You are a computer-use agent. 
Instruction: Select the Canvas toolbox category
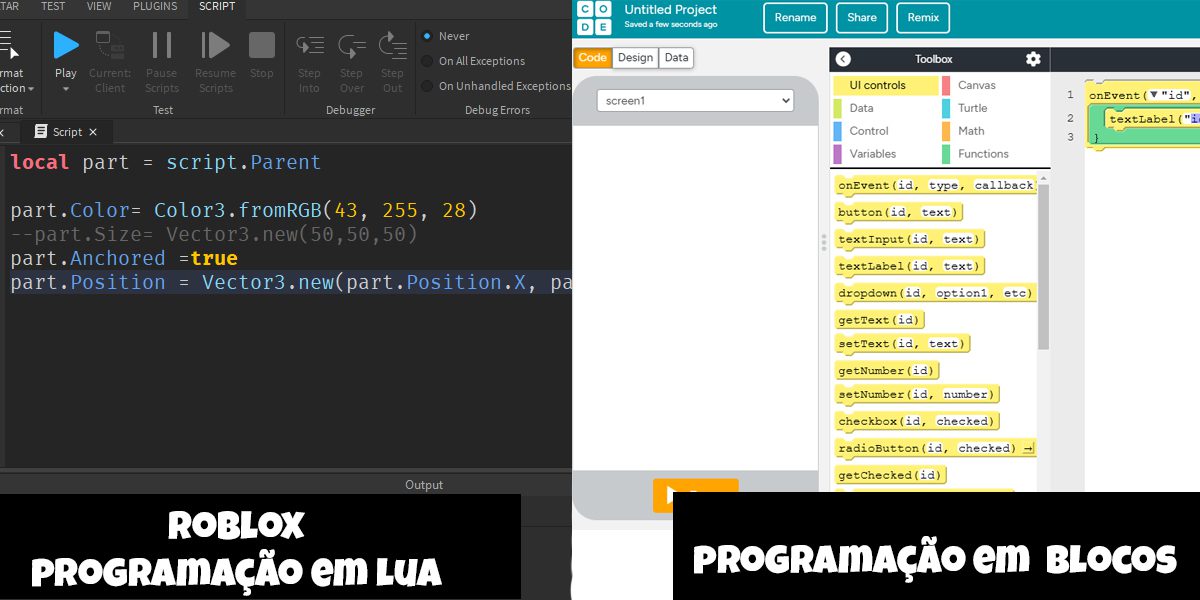pyautogui.click(x=994, y=85)
